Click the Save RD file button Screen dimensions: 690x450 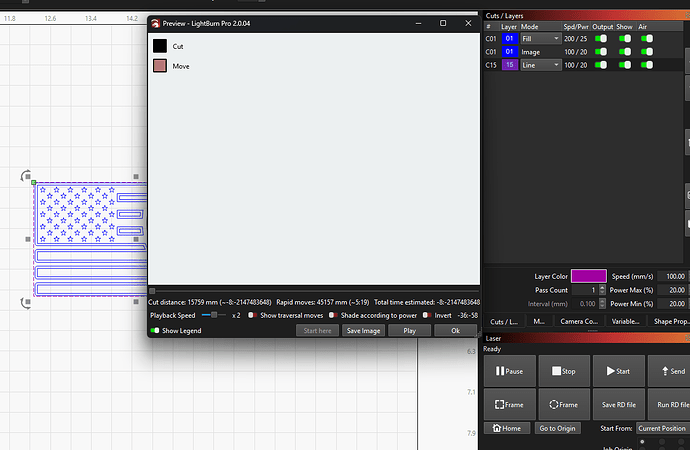click(x=618, y=404)
